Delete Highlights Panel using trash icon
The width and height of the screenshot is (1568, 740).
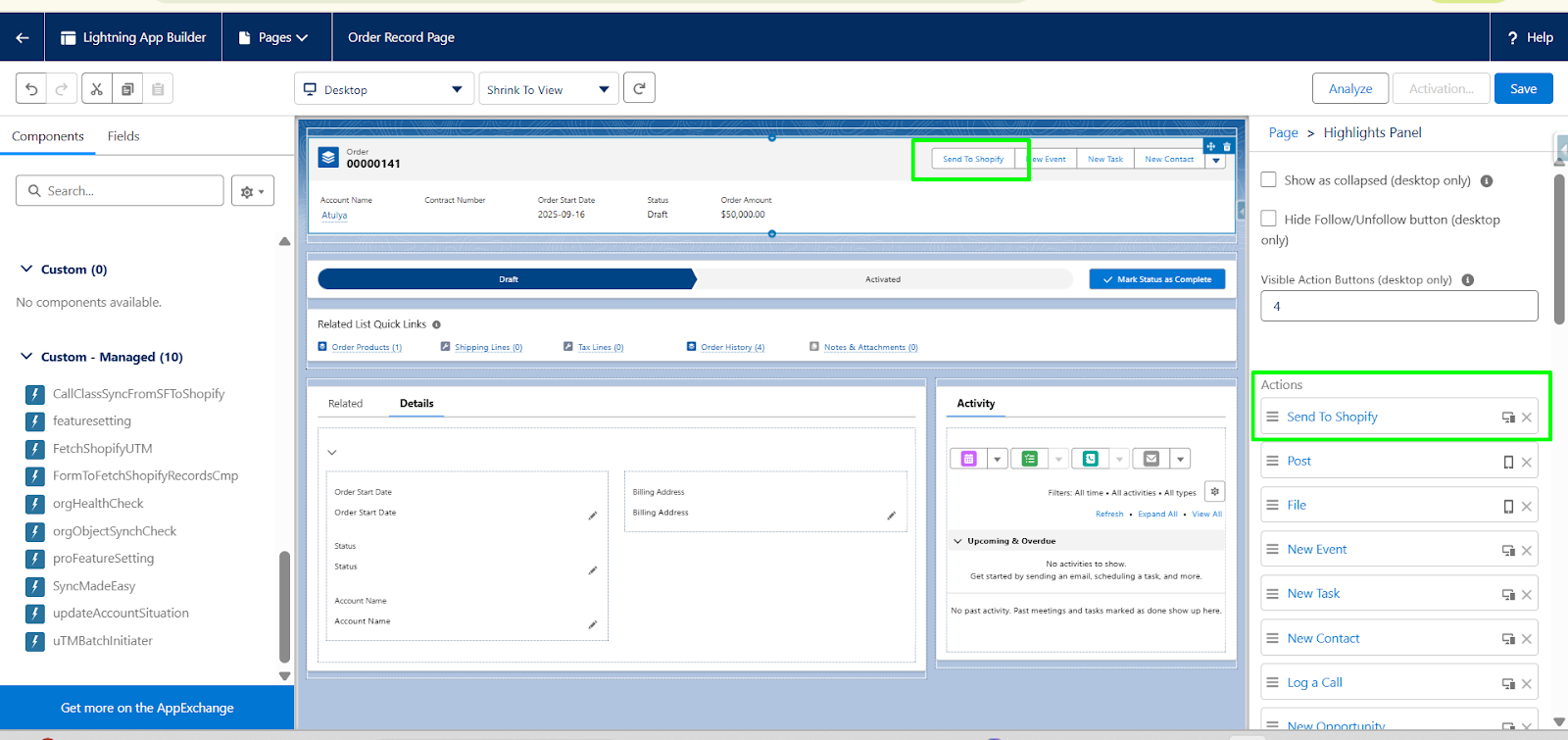[1226, 146]
